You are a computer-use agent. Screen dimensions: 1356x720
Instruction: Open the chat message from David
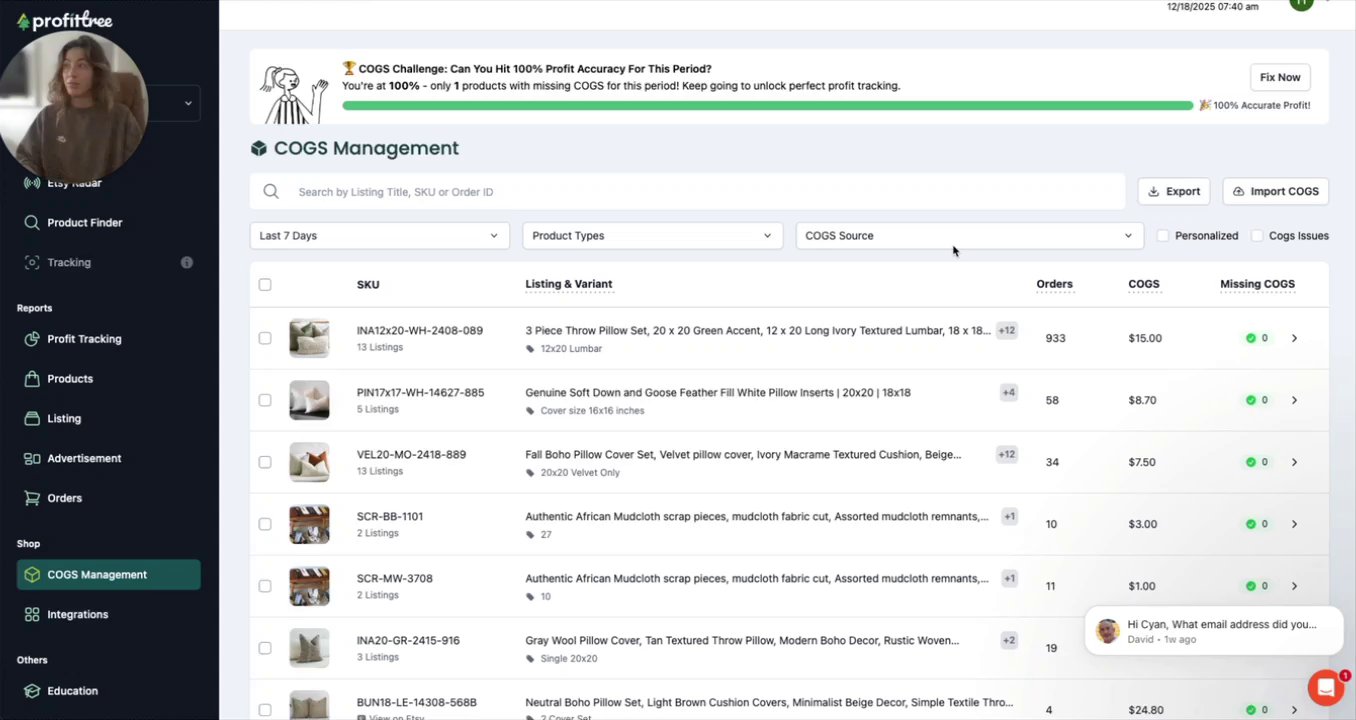pyautogui.click(x=1214, y=631)
